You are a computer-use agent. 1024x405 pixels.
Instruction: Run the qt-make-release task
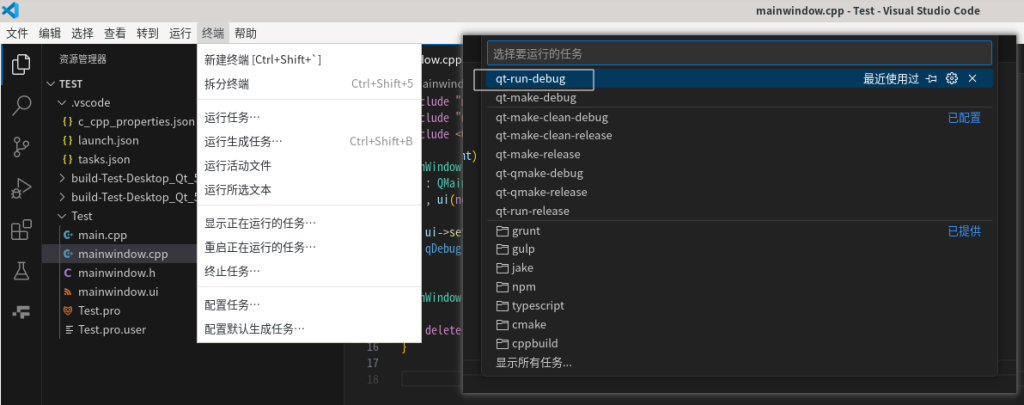coord(538,155)
